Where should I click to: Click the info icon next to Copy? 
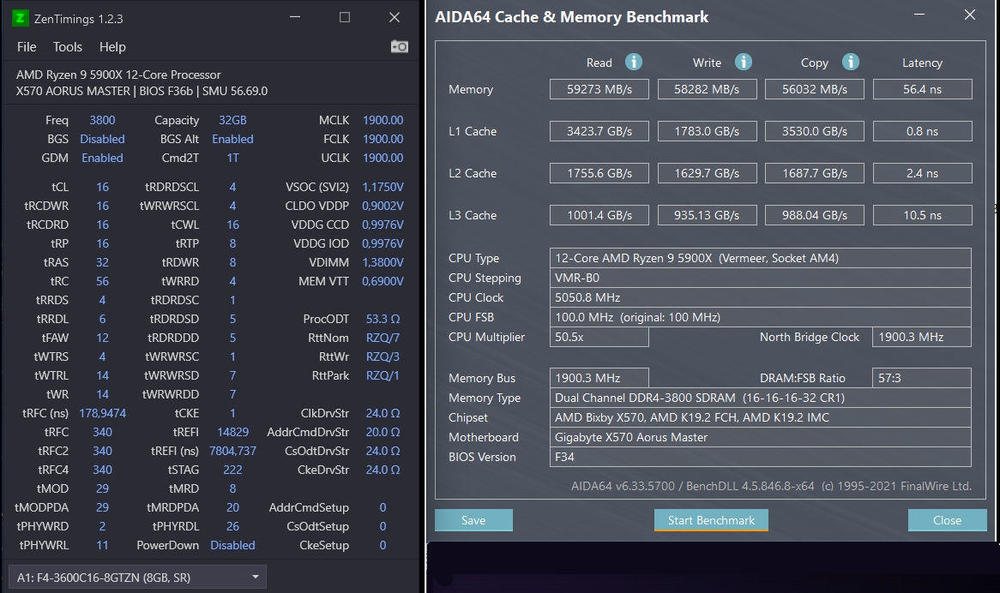coord(850,62)
